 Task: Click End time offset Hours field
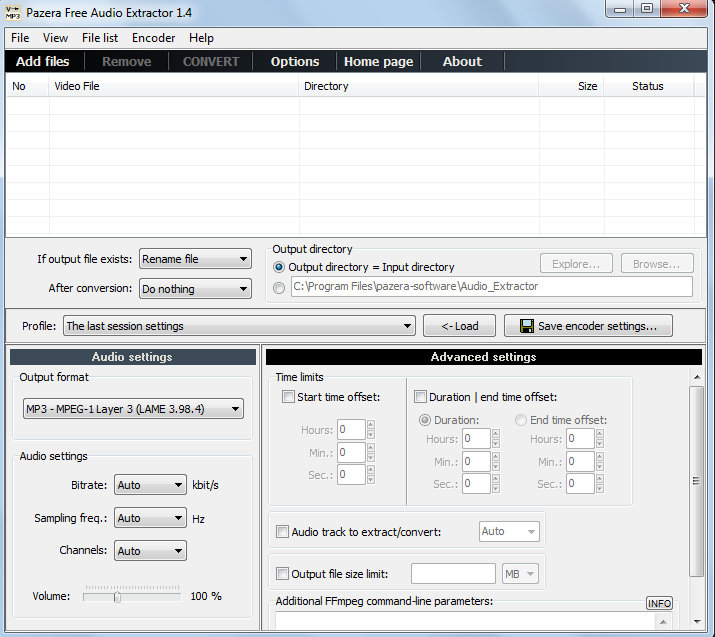click(580, 439)
